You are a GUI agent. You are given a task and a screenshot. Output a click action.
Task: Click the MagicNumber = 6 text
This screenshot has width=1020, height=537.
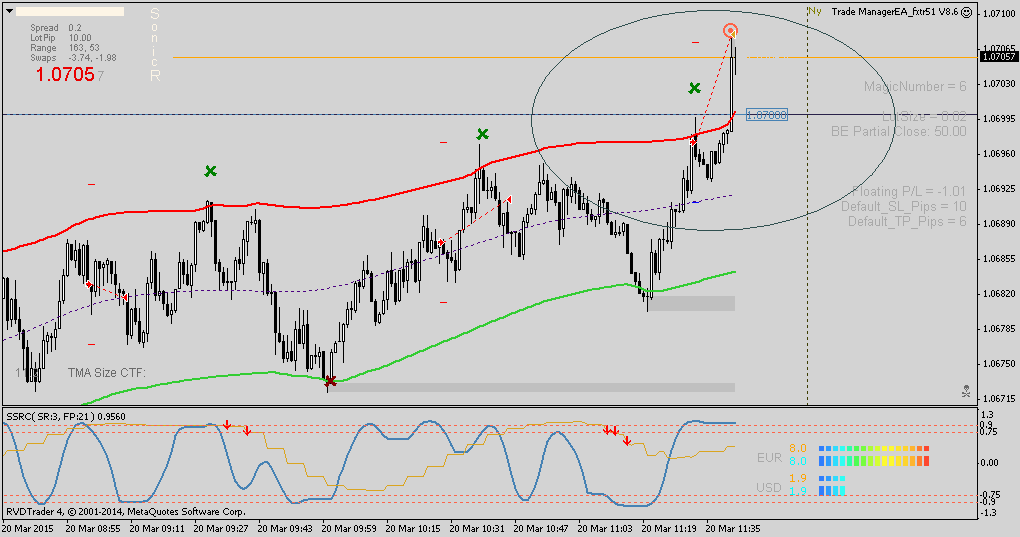tap(915, 86)
